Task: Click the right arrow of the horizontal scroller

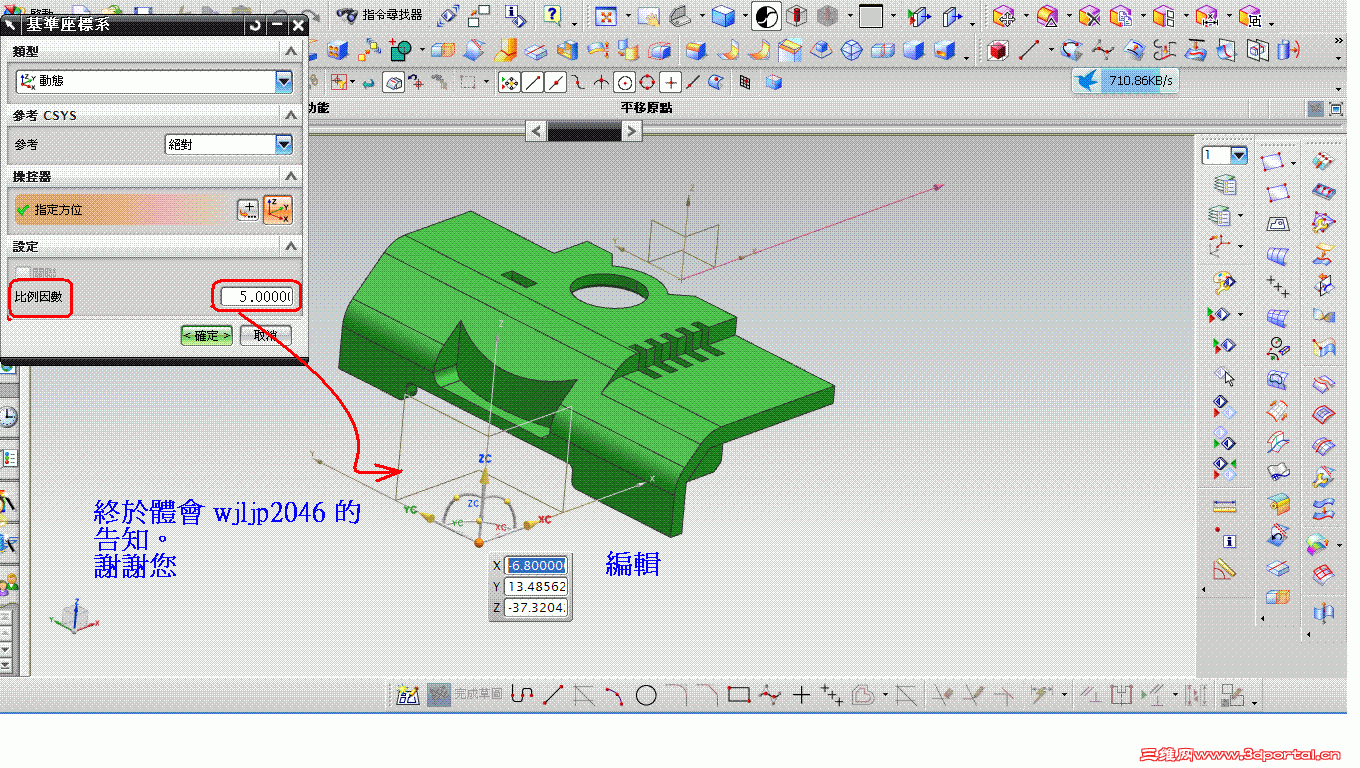Action: click(x=631, y=131)
